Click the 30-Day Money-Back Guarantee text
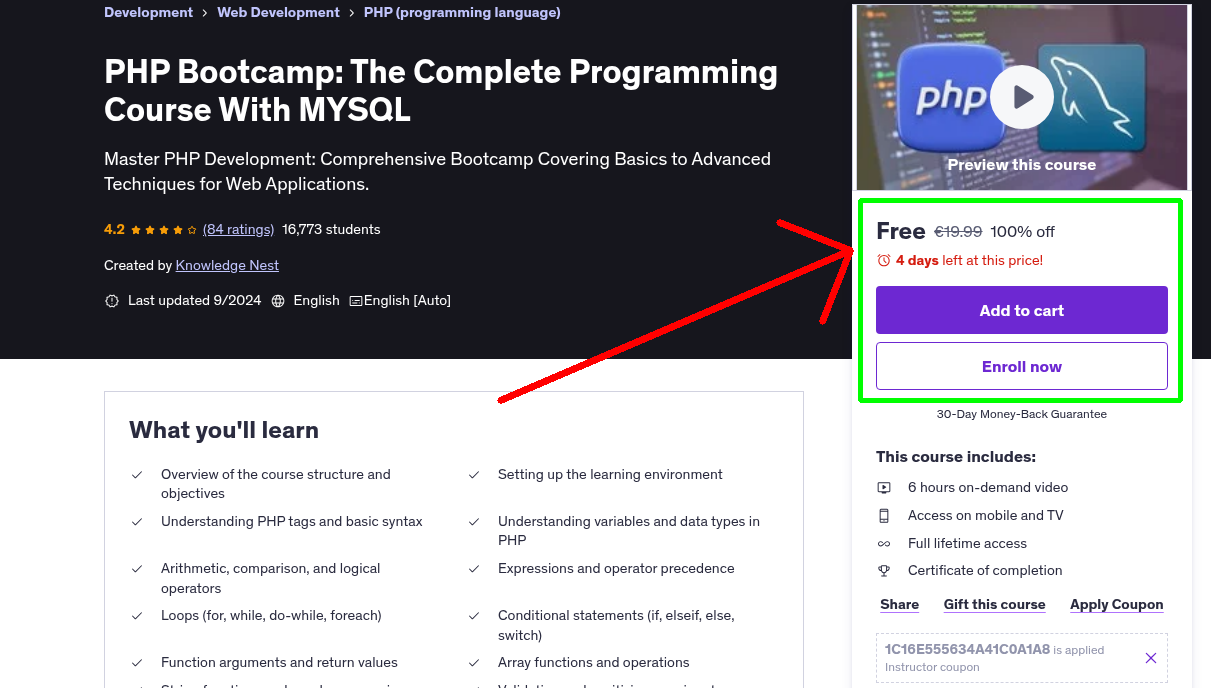 pos(1022,414)
